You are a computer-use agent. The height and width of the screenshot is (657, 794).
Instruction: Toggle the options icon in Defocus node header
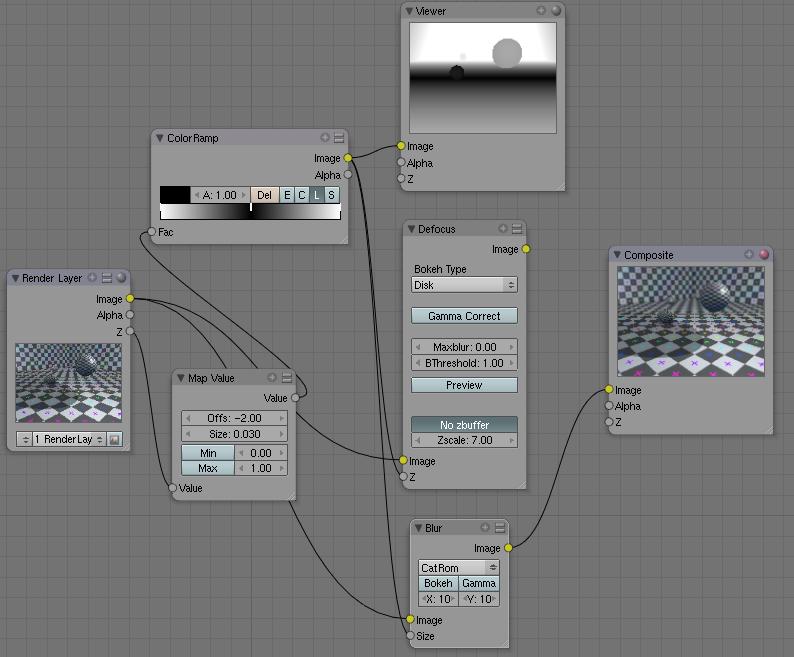(x=517, y=229)
